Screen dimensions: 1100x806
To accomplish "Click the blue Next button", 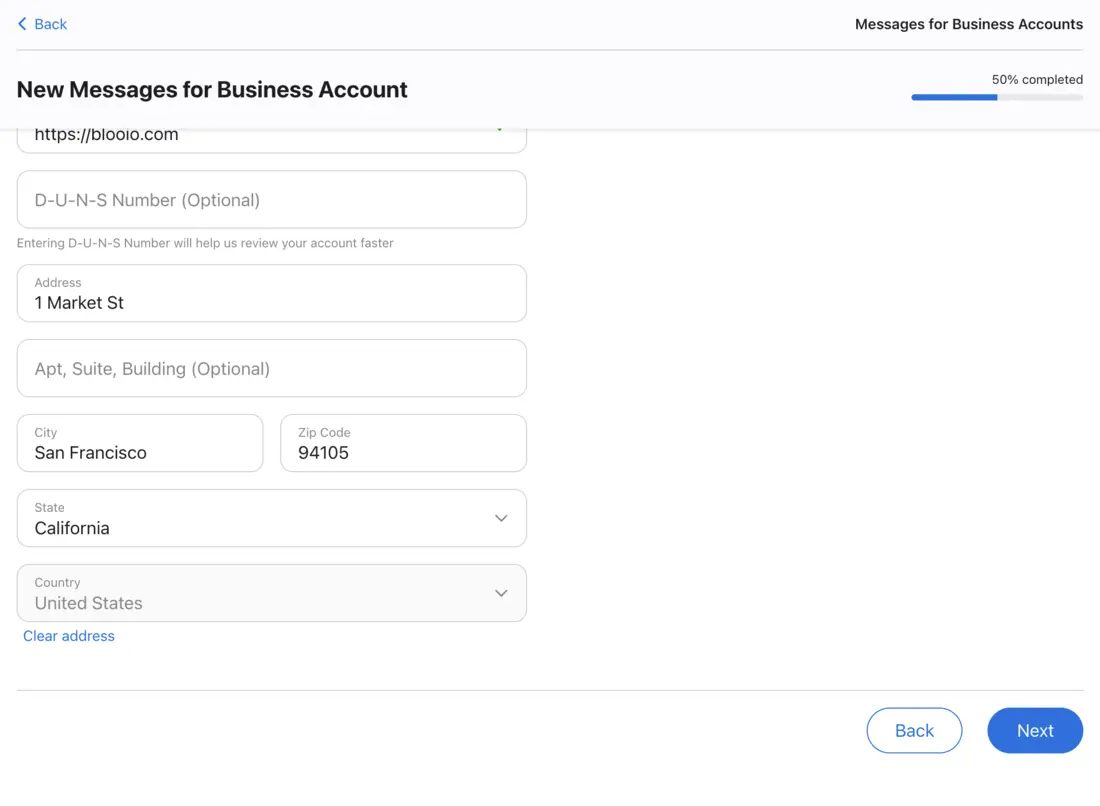I will coord(1035,730).
